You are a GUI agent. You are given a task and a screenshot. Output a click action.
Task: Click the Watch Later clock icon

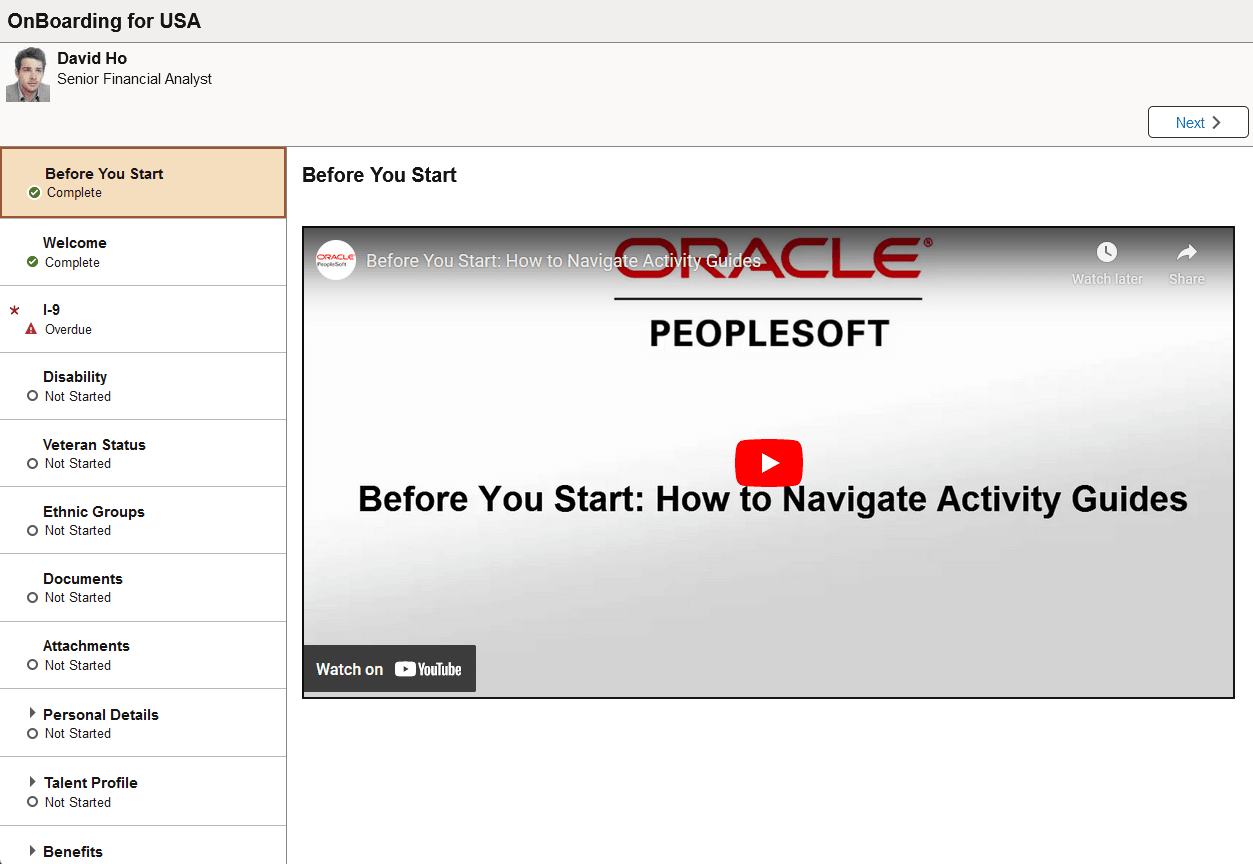pyautogui.click(x=1106, y=252)
